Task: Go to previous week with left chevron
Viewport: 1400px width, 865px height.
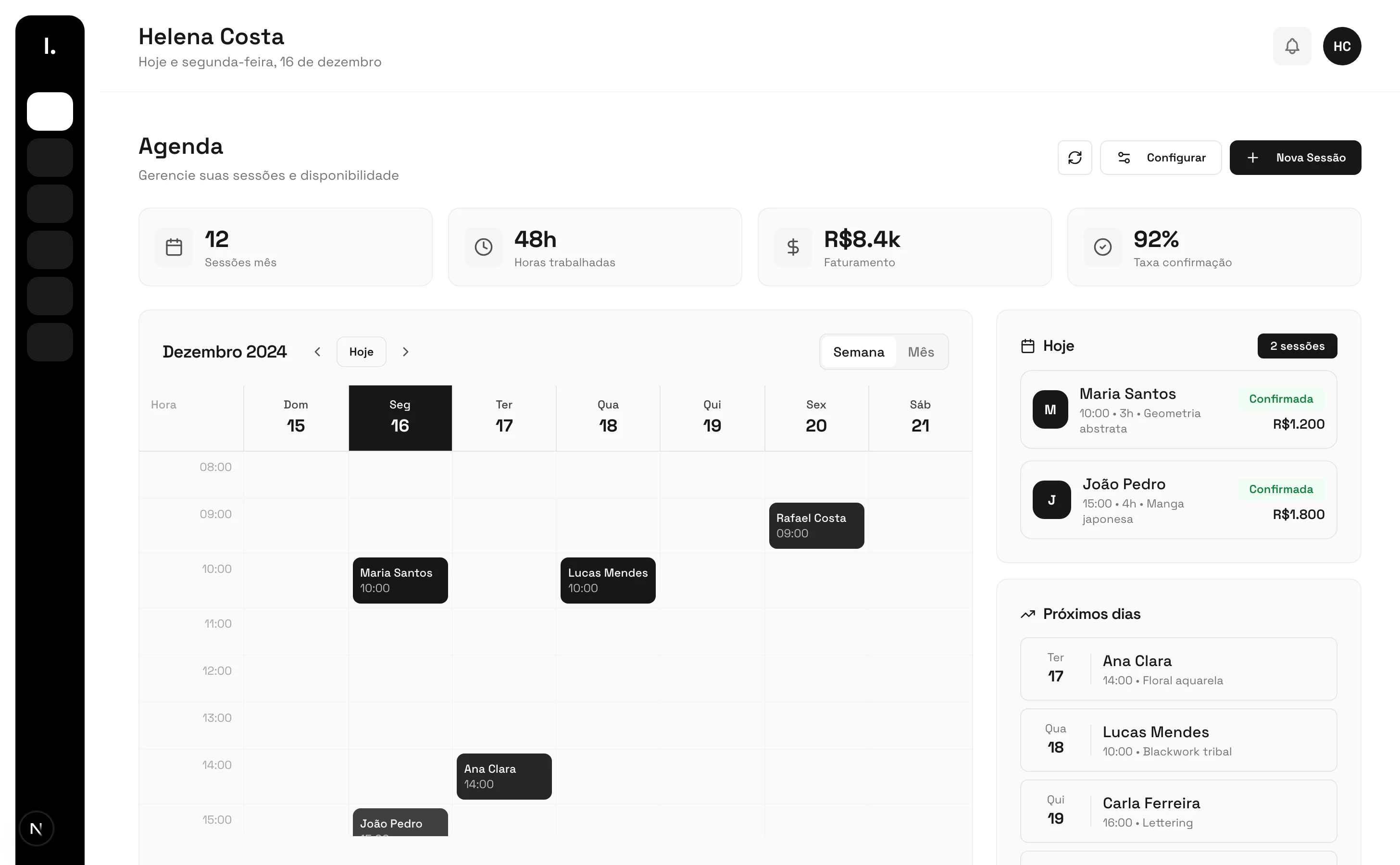Action: coord(317,352)
